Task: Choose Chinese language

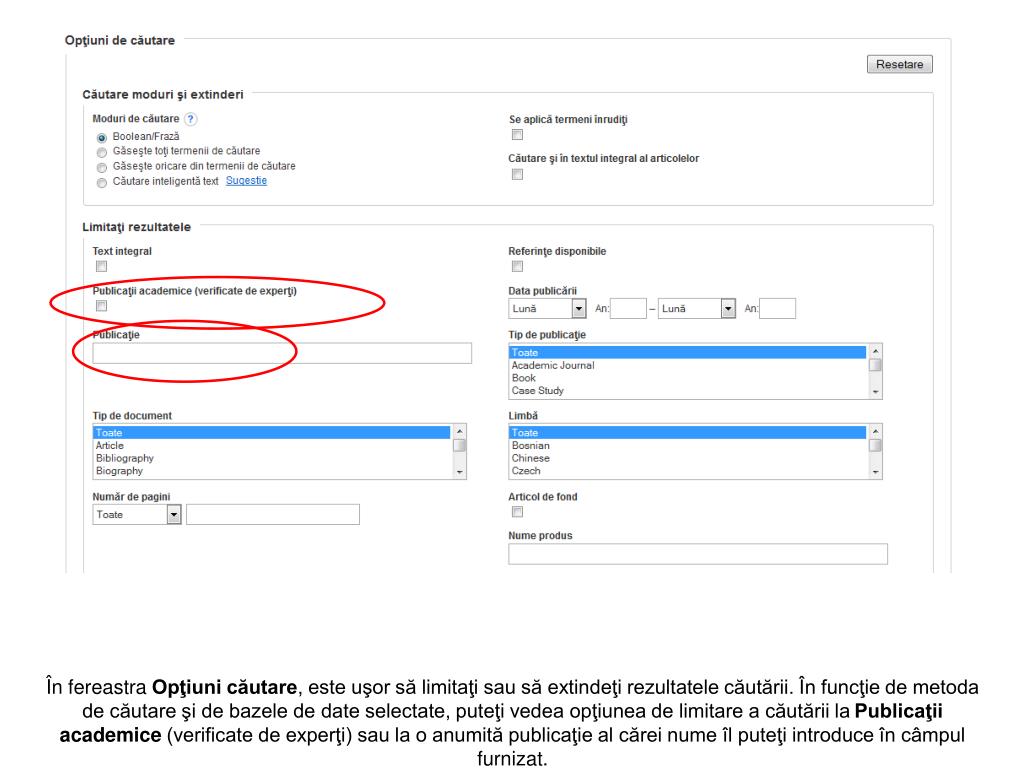Action: [688, 458]
